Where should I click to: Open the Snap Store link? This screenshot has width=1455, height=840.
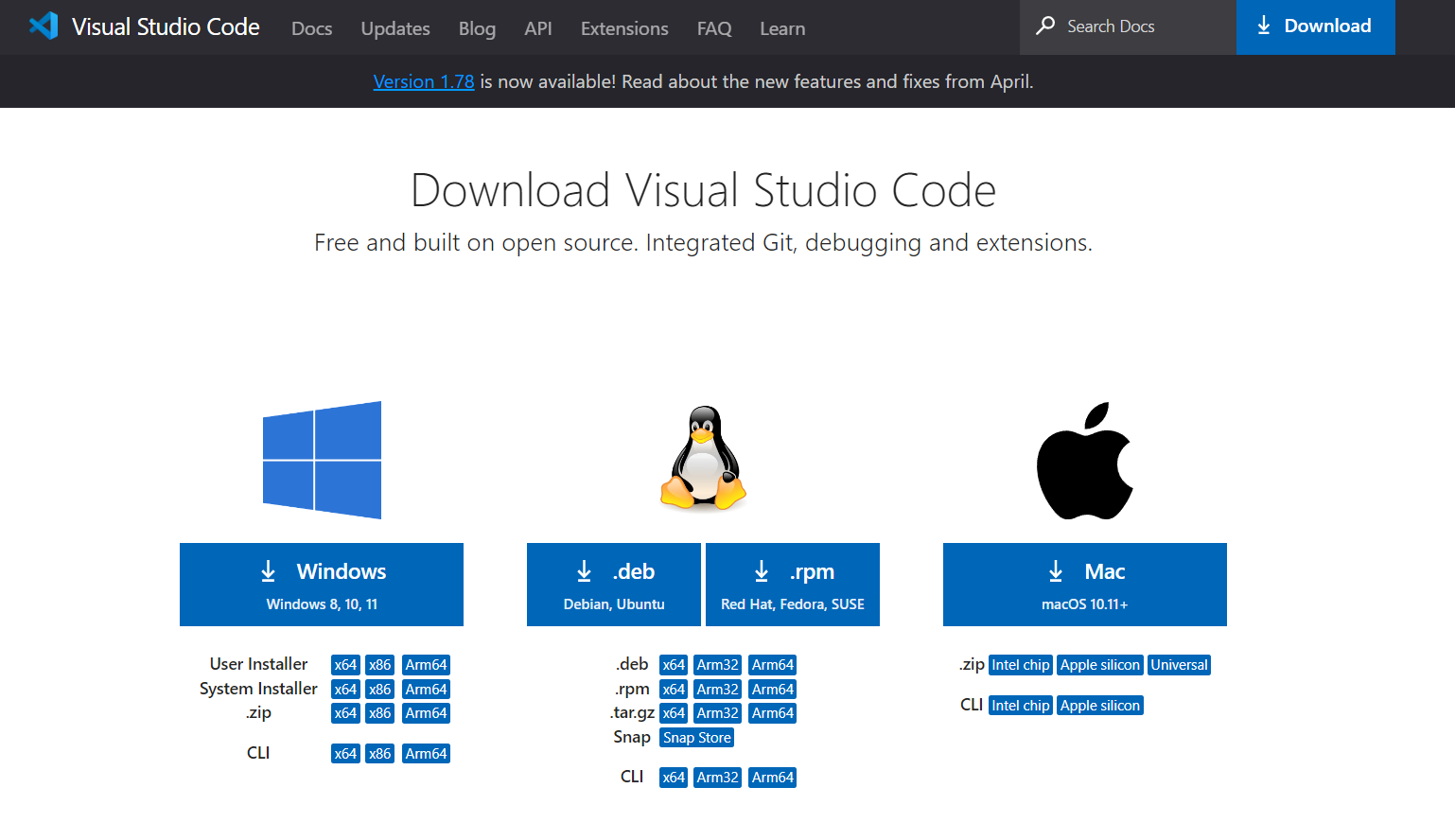(x=697, y=738)
